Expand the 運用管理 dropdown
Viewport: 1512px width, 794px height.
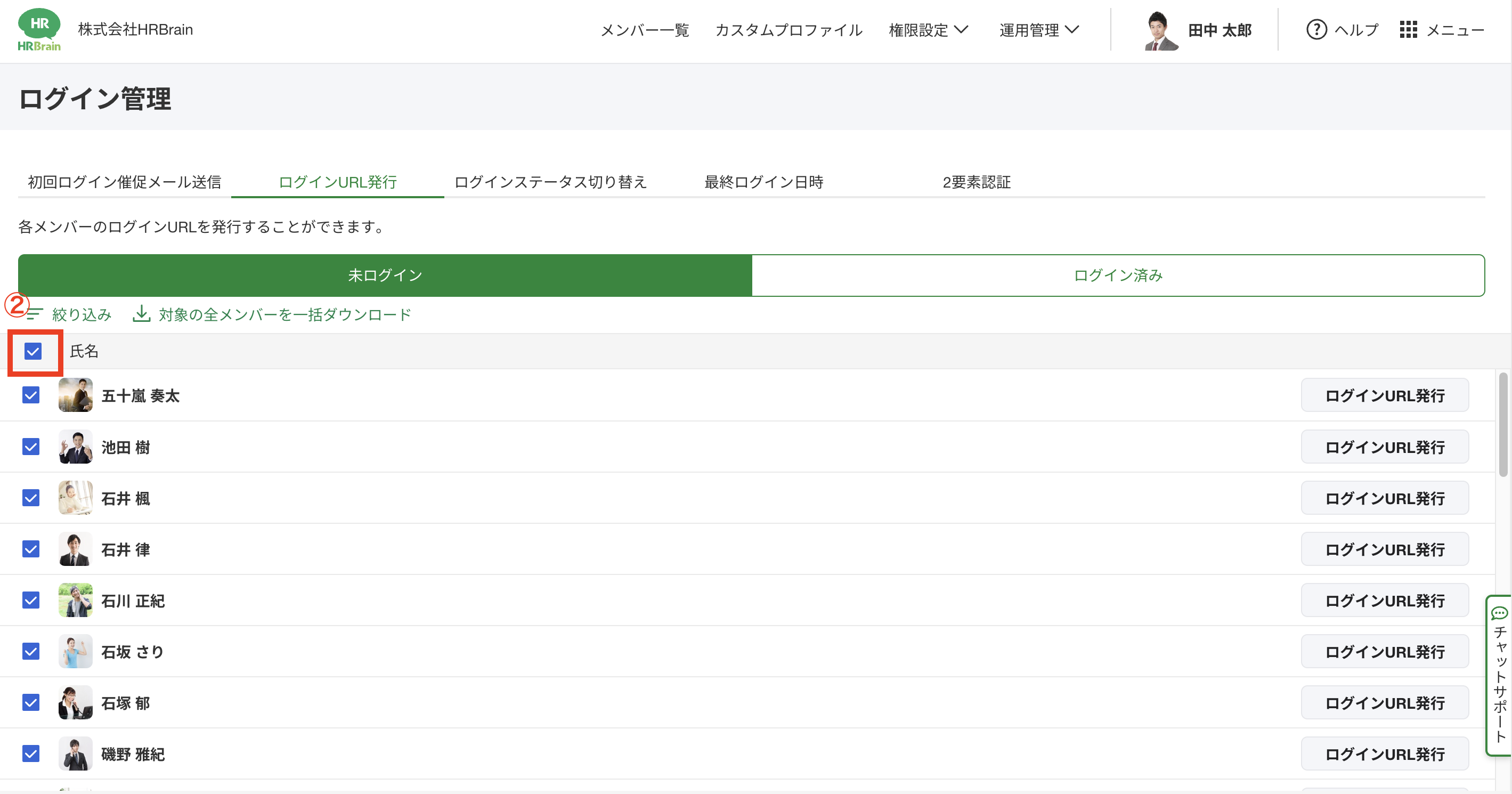click(x=1039, y=30)
